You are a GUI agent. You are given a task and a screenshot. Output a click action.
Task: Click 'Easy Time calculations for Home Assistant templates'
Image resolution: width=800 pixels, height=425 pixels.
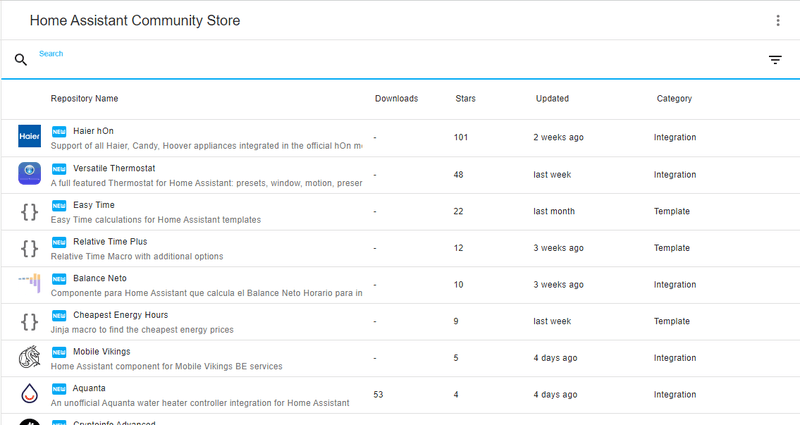(x=156, y=220)
